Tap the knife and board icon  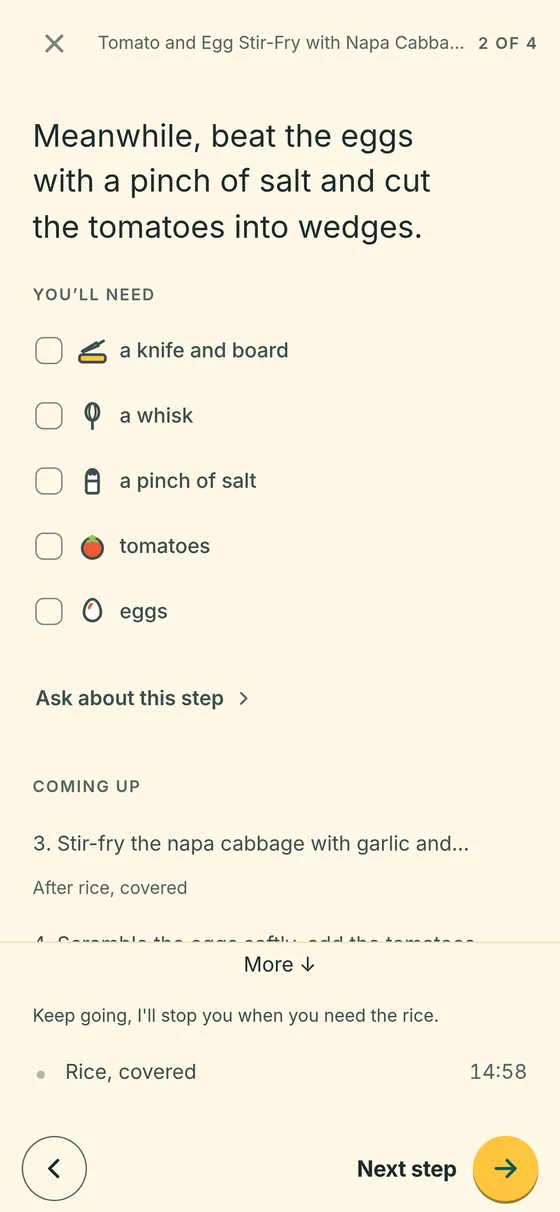point(92,351)
